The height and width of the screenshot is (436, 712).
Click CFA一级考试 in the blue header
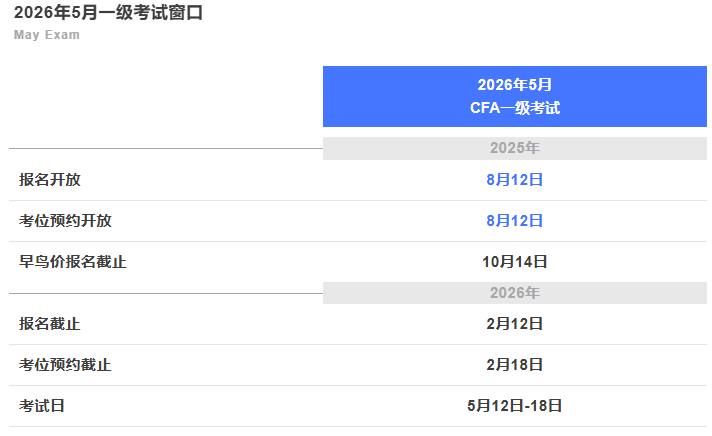[514, 108]
